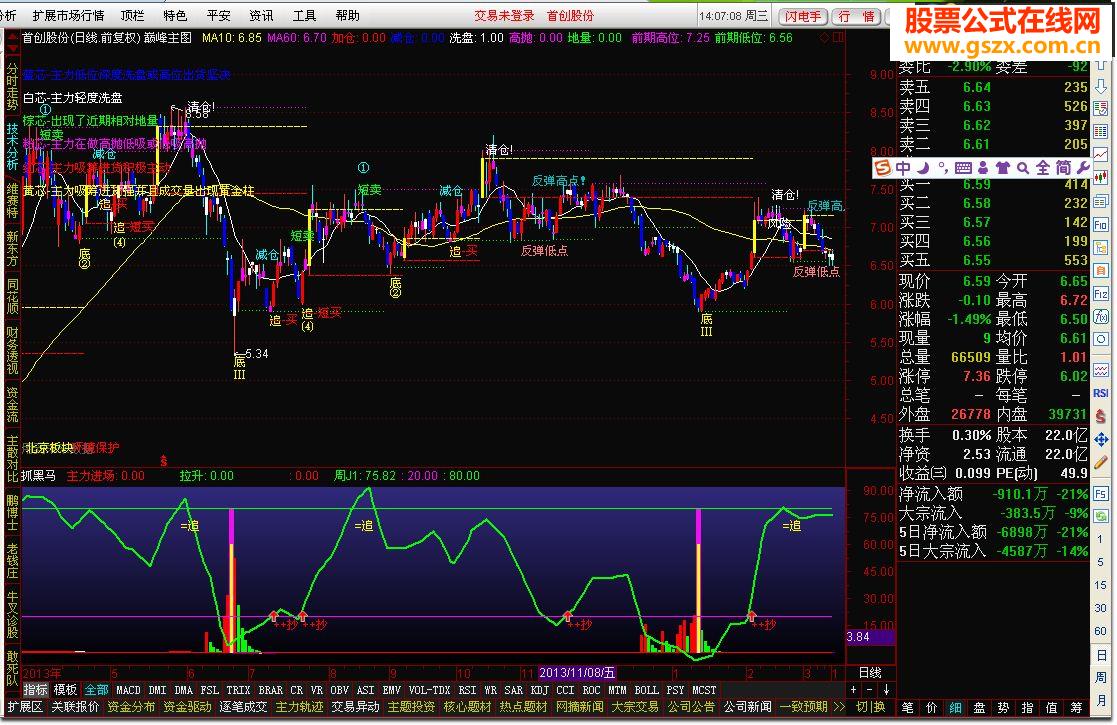Open the 工具 menu
Image resolution: width=1117 pixels, height=725 pixels.
pyautogui.click(x=304, y=15)
